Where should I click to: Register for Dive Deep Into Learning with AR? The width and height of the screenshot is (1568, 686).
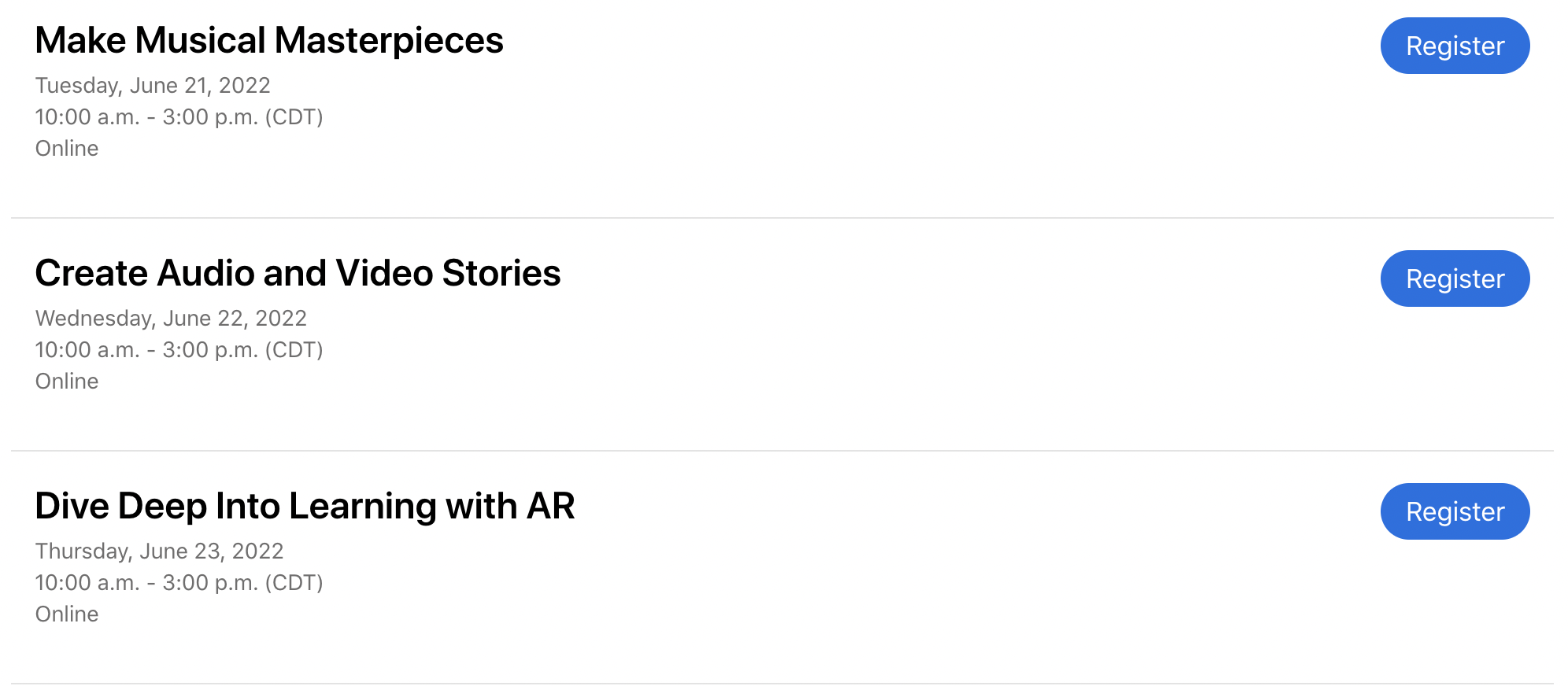point(1455,511)
